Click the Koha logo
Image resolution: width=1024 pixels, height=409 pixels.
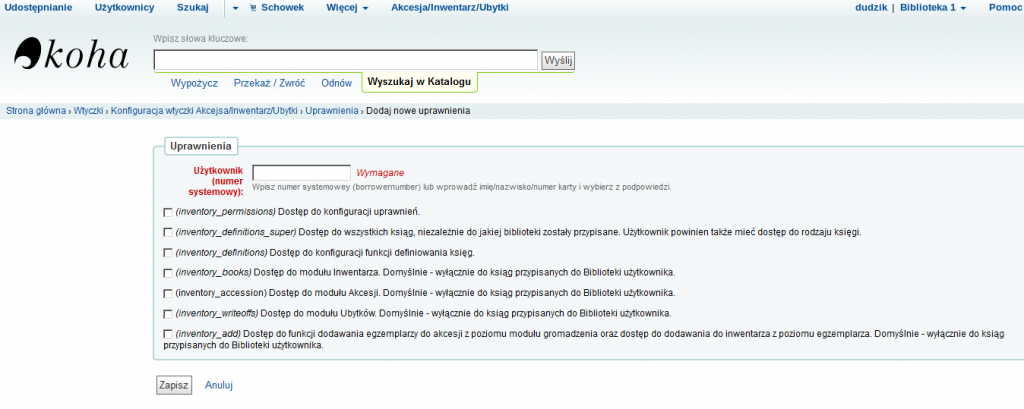[x=71, y=56]
